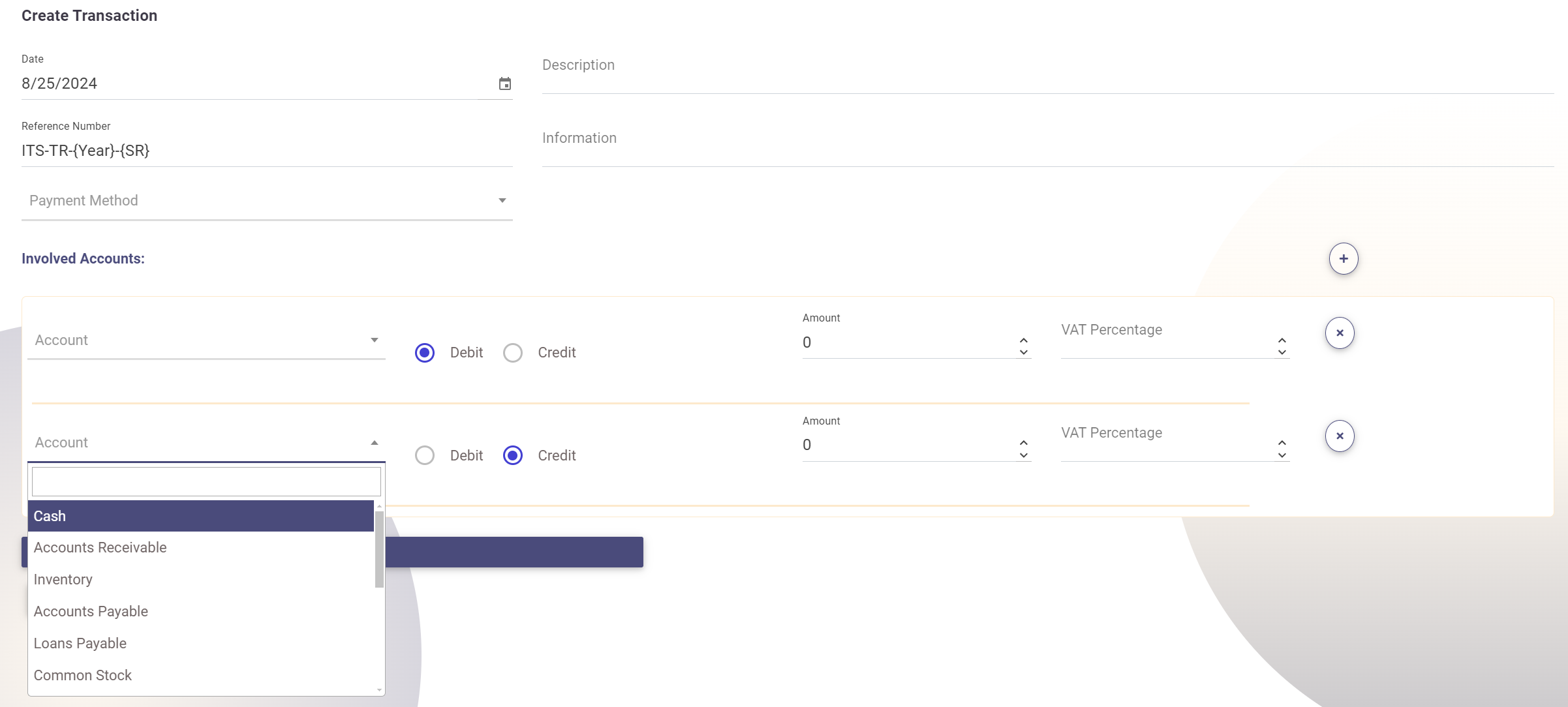Decrease second row Amount with down arrow
Image resolution: width=1568 pixels, height=707 pixels.
tap(1023, 455)
